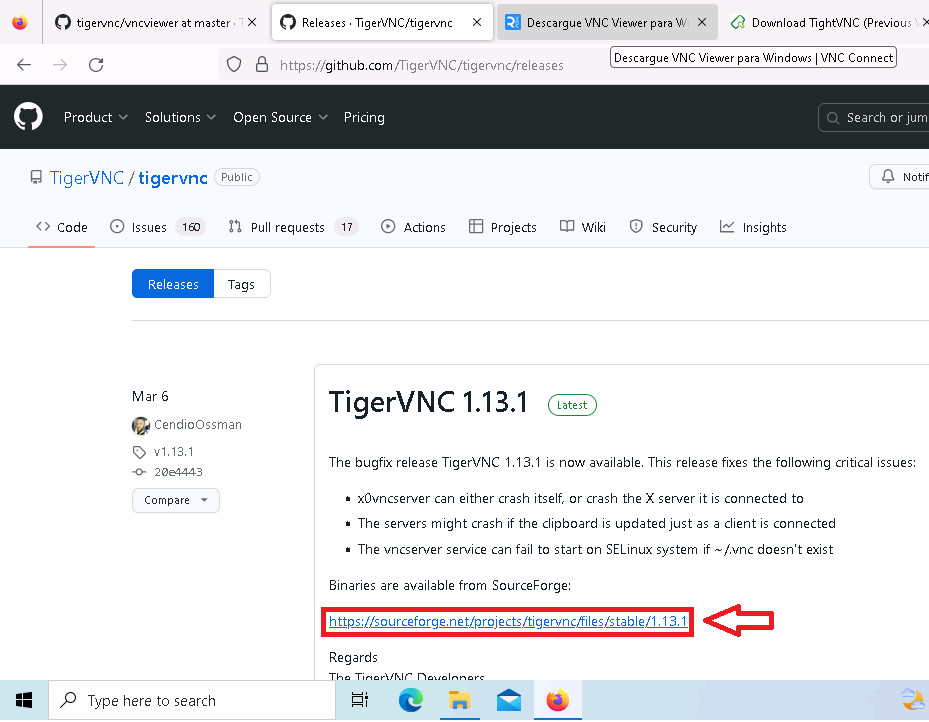Switch to the Descargue VNC Viewer tab

point(607,23)
